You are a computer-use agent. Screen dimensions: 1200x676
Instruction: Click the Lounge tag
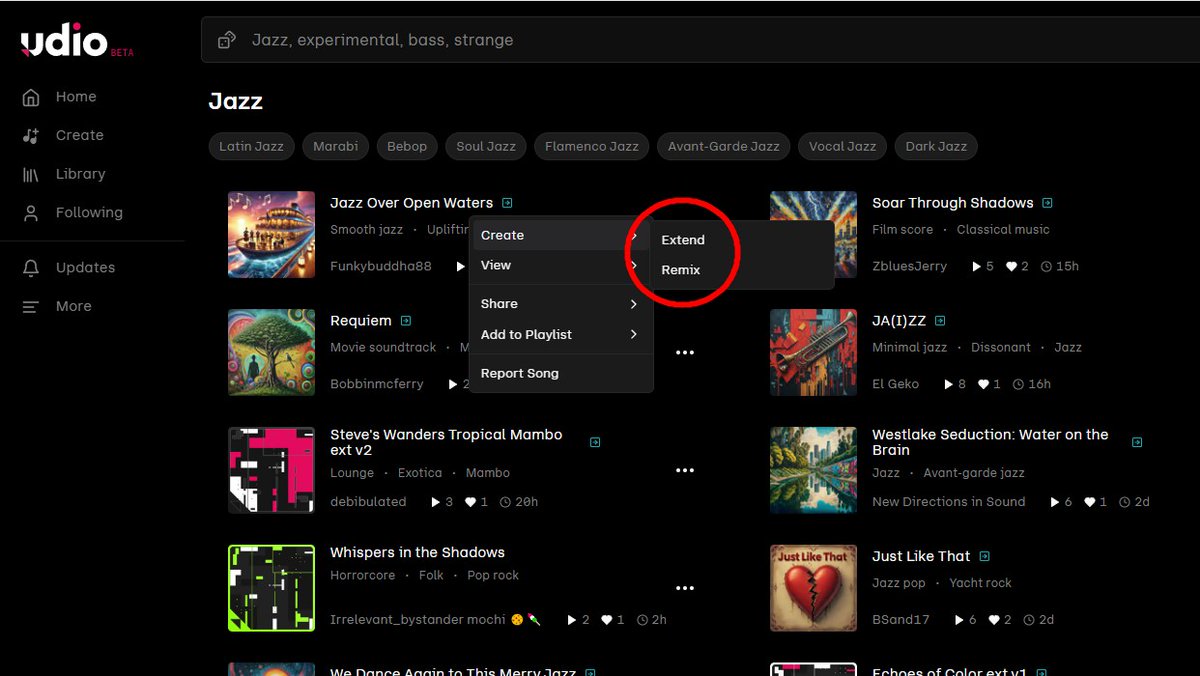(x=352, y=473)
